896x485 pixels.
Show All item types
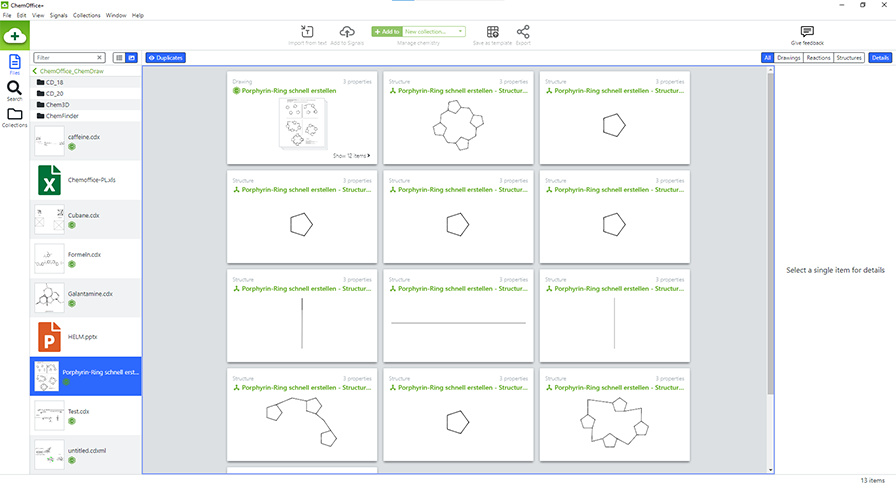tap(767, 58)
